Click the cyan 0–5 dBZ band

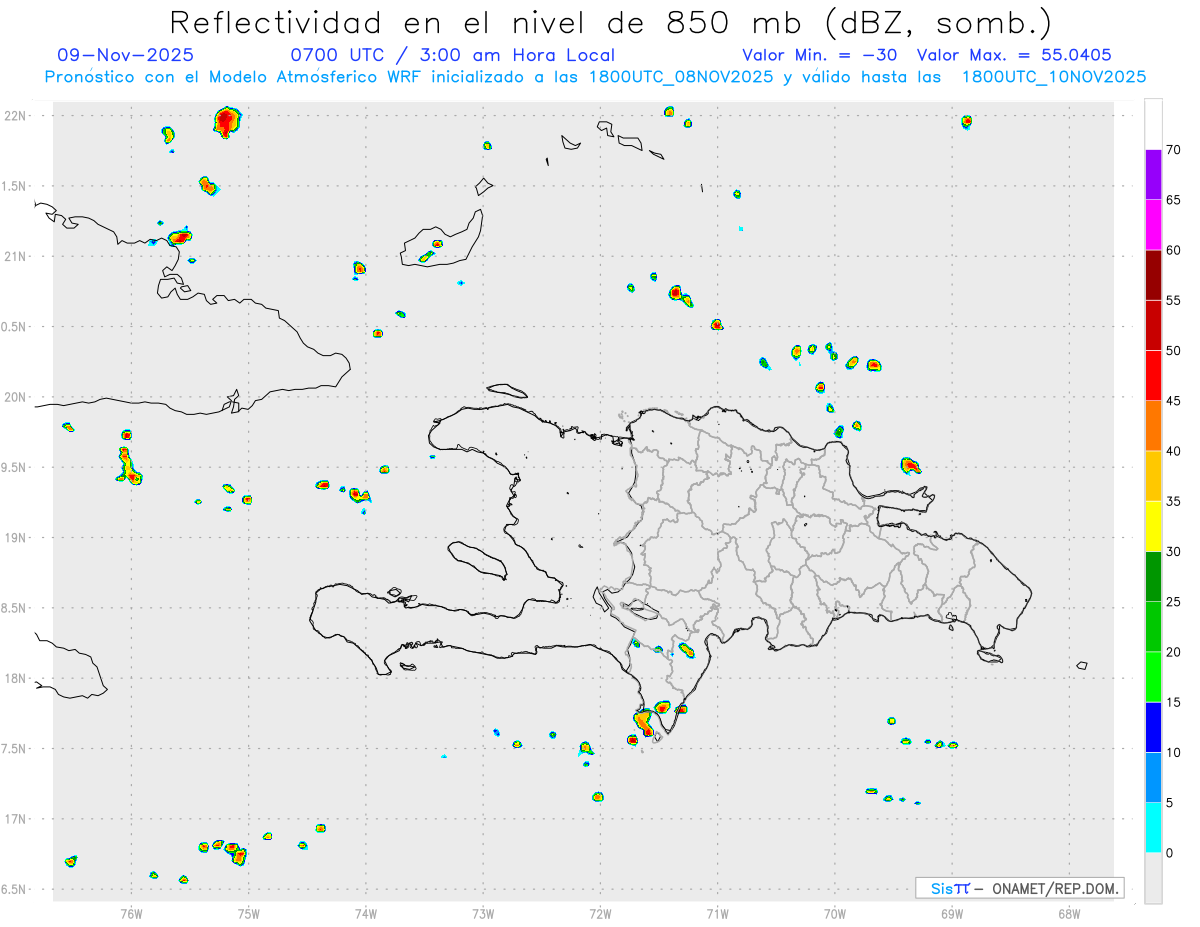click(1153, 827)
